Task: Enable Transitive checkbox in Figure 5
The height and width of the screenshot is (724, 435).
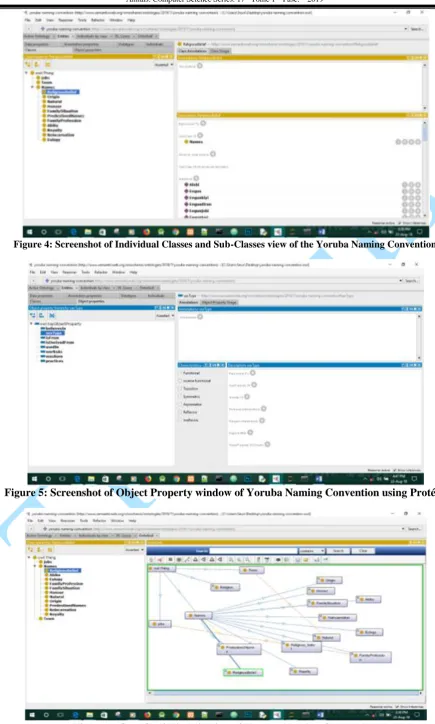Action: coord(180,388)
